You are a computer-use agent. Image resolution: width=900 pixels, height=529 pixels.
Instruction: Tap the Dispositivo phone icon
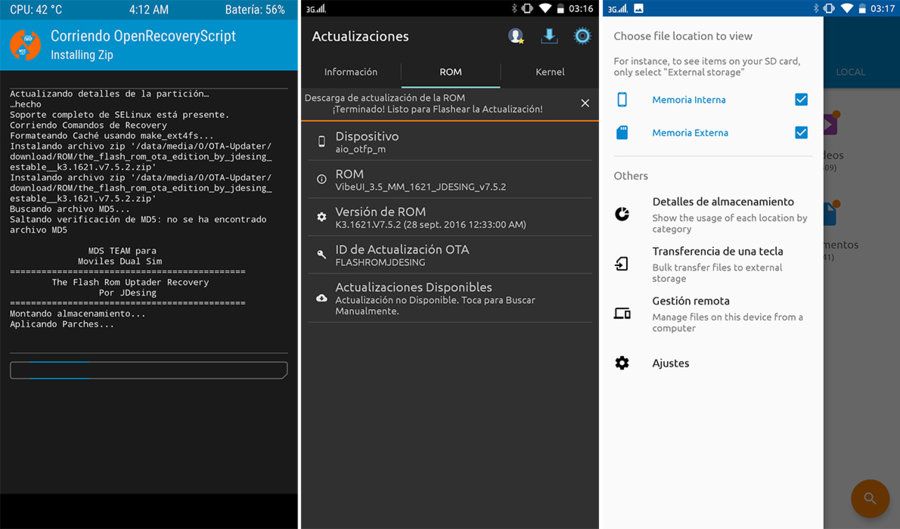click(x=321, y=141)
